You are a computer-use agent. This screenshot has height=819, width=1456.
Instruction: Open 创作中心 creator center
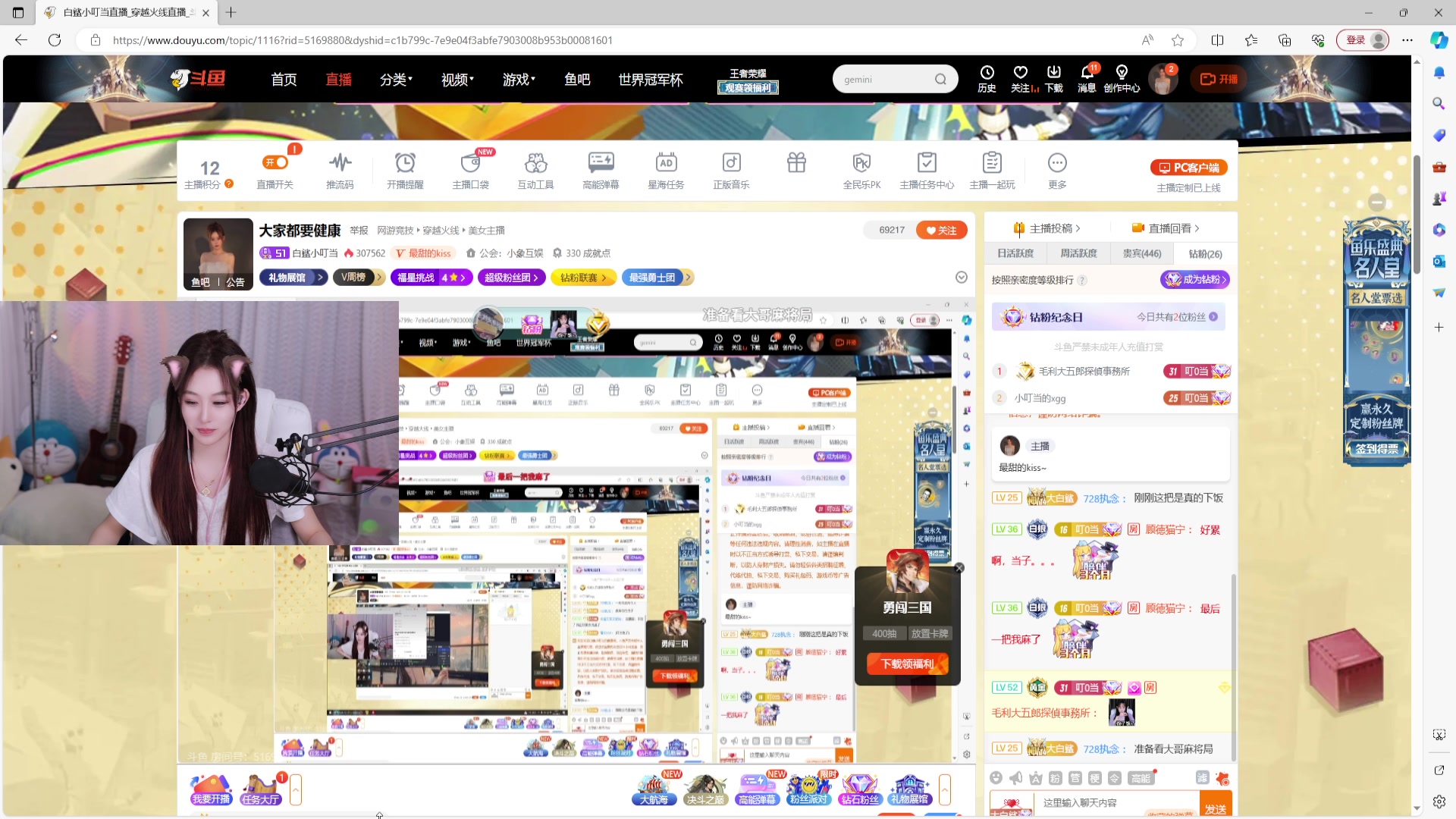[1122, 79]
